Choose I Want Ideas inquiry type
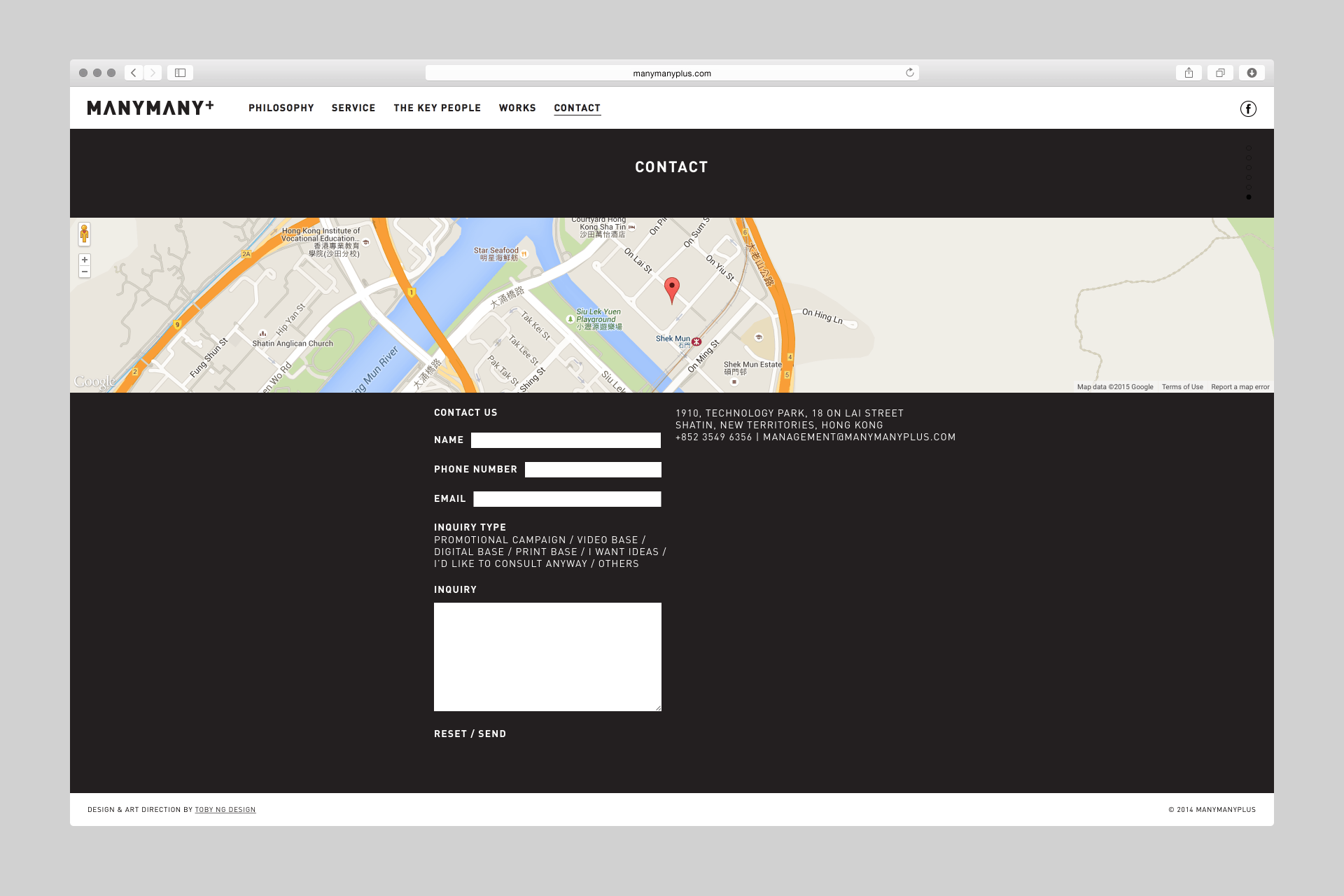The image size is (1344, 896). pos(624,552)
